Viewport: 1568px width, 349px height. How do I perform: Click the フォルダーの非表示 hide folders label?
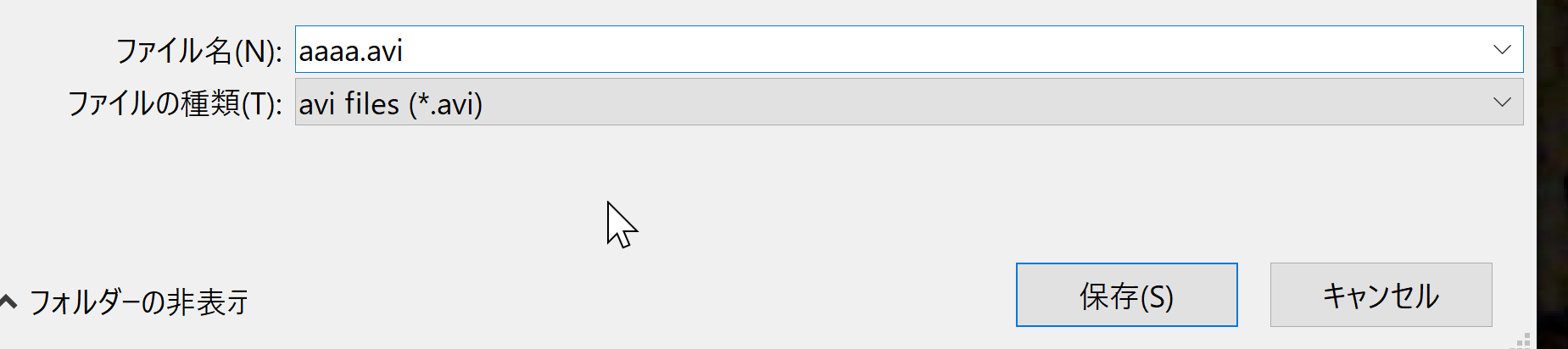[139, 302]
